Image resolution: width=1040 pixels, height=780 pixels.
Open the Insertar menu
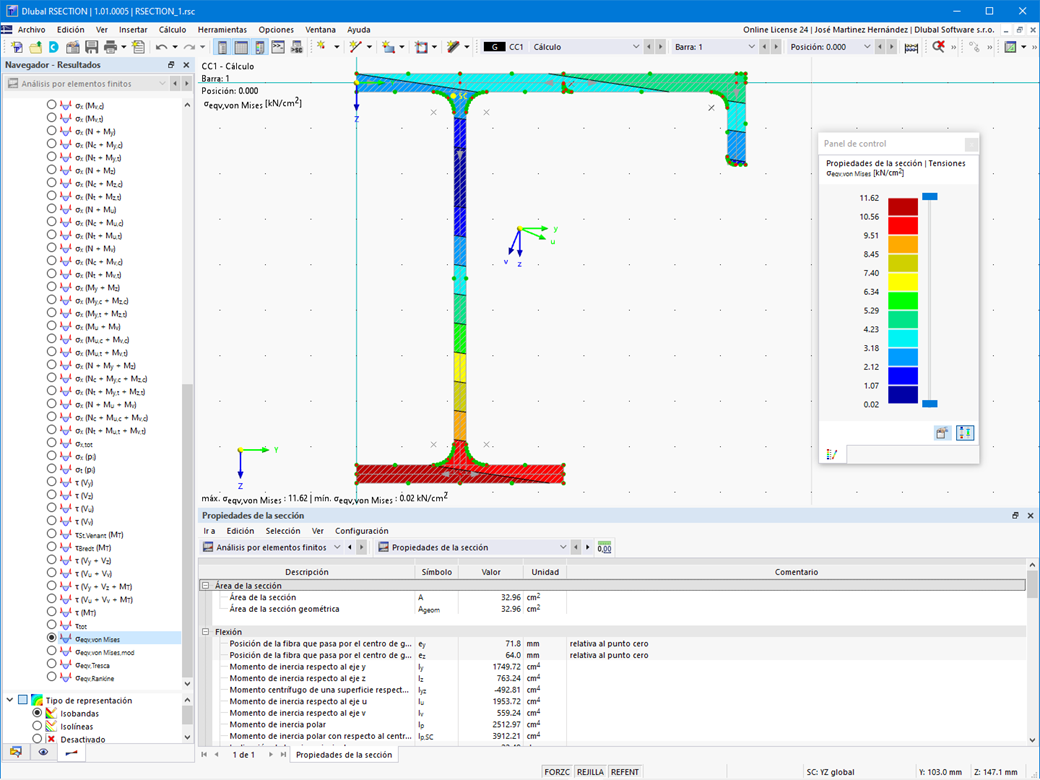133,30
